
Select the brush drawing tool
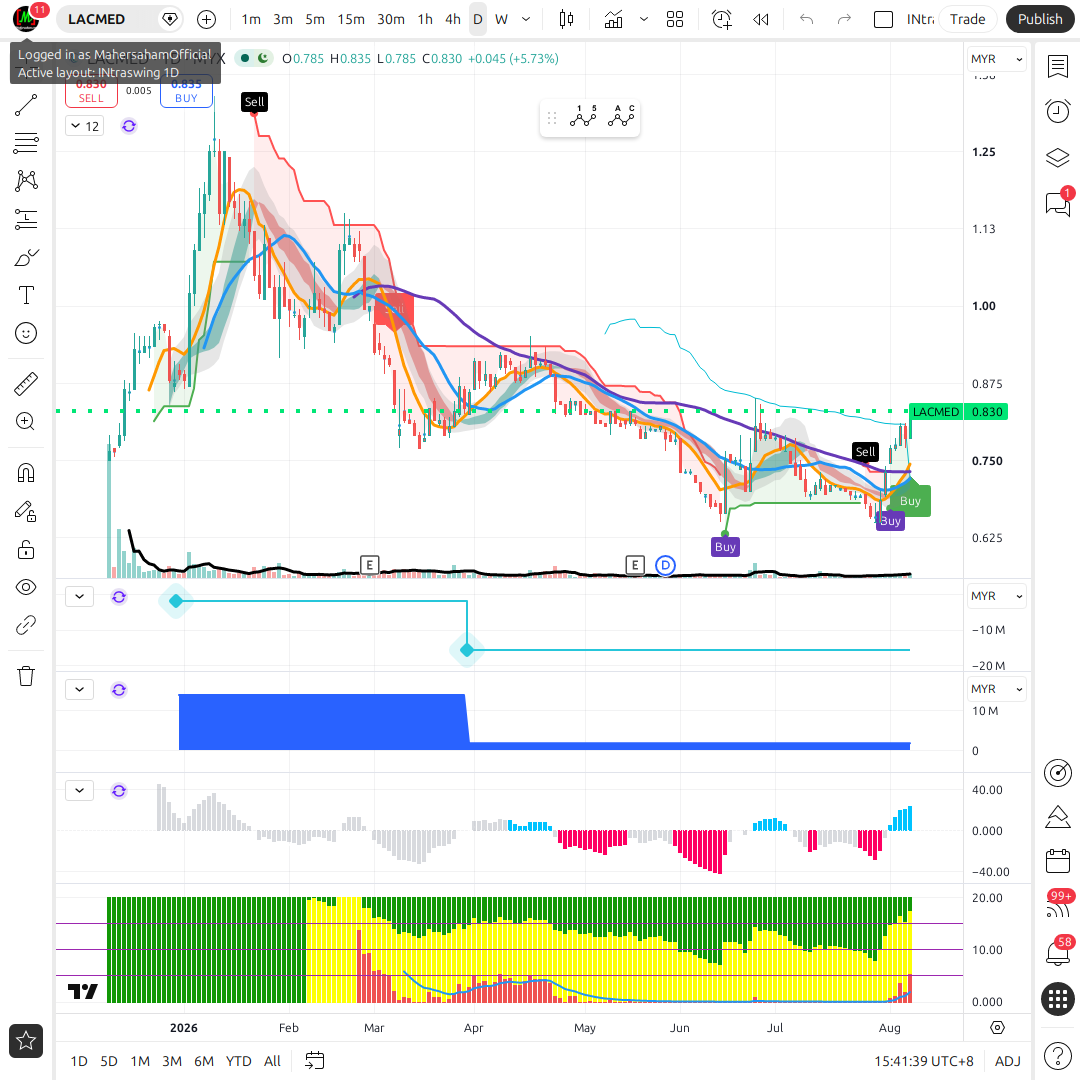point(26,258)
